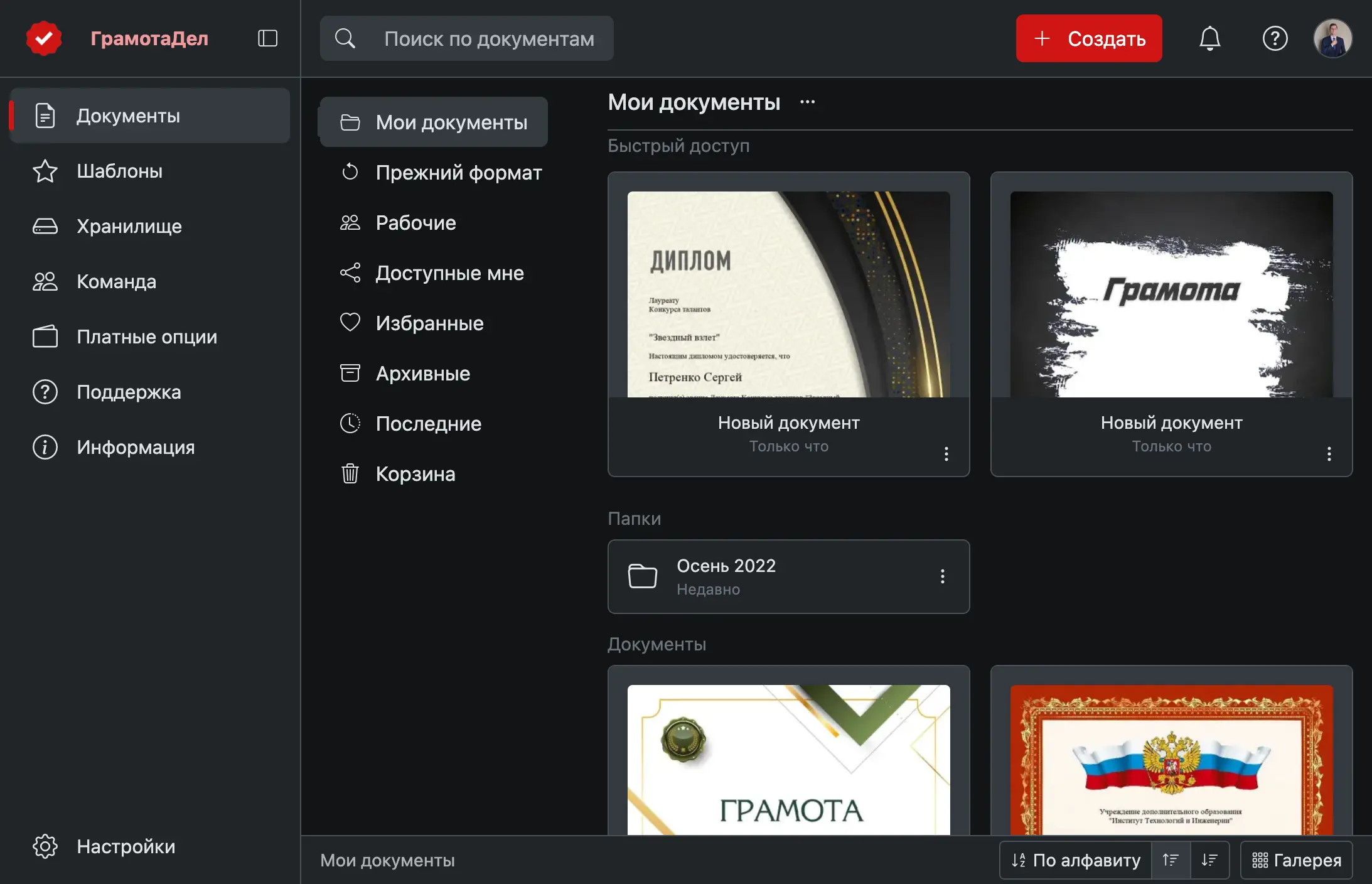The width and height of the screenshot is (1372, 884).
Task: Go to Шаблоны section
Action: (151, 171)
